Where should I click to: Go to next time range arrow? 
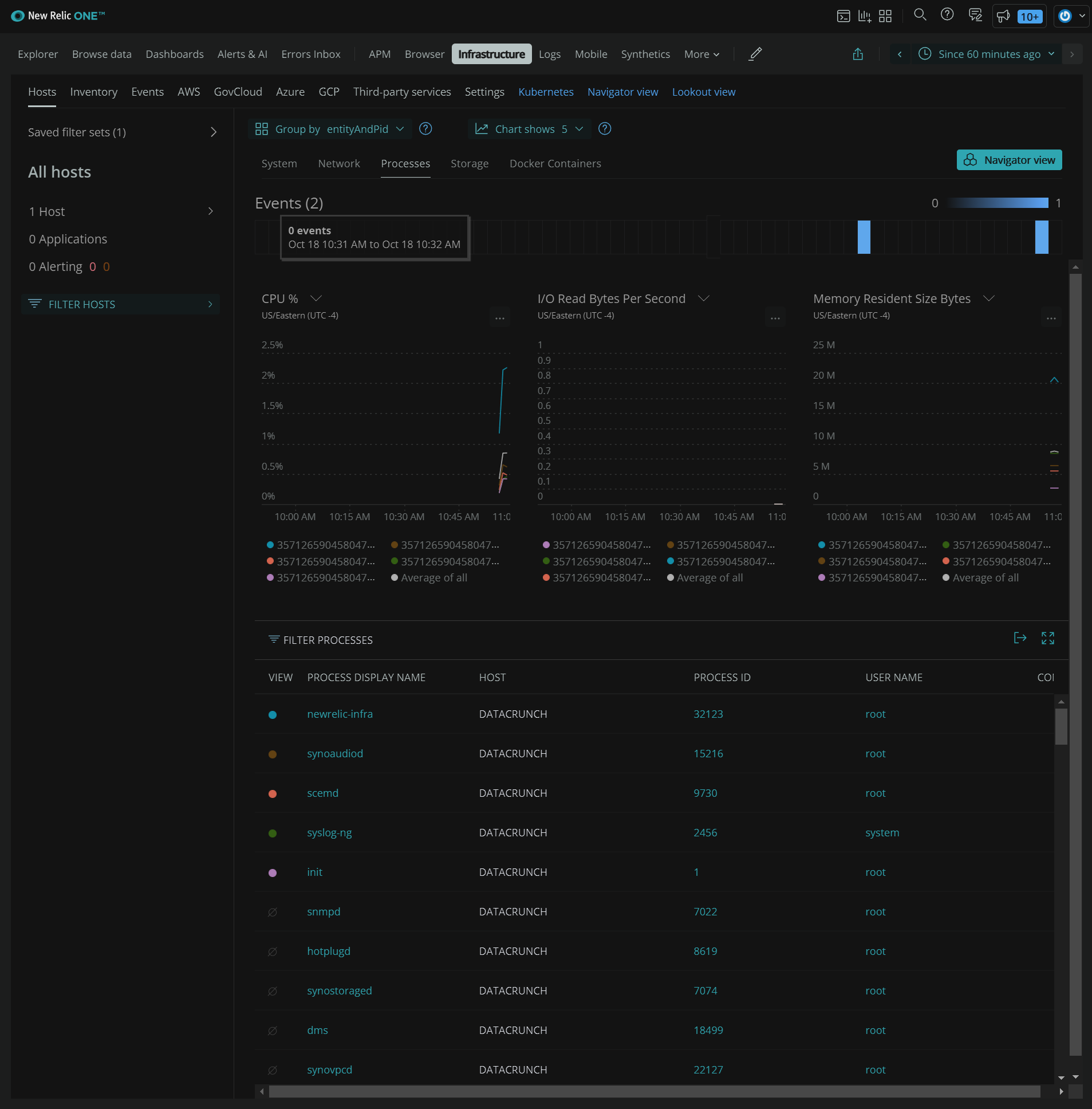pos(1071,54)
